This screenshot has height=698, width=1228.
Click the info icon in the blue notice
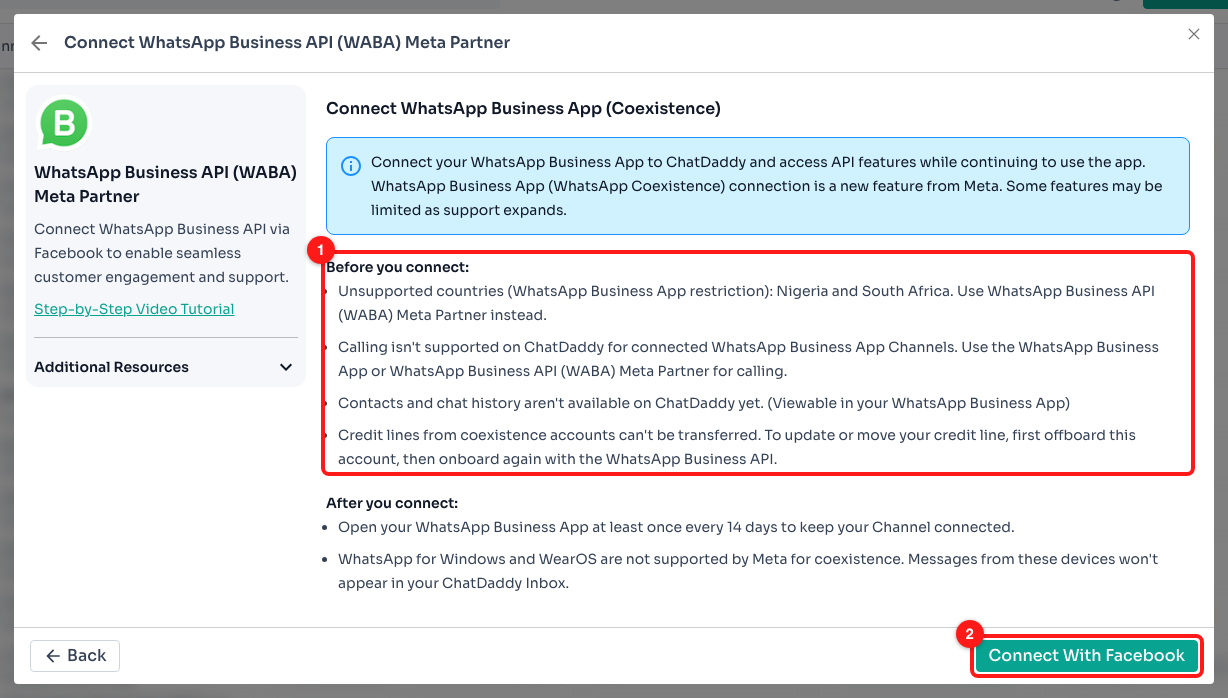pos(351,166)
